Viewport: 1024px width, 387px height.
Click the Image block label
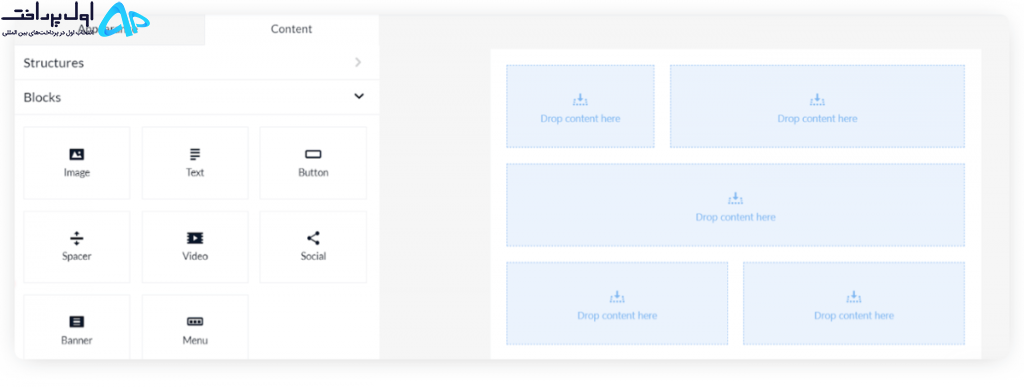coord(76,173)
